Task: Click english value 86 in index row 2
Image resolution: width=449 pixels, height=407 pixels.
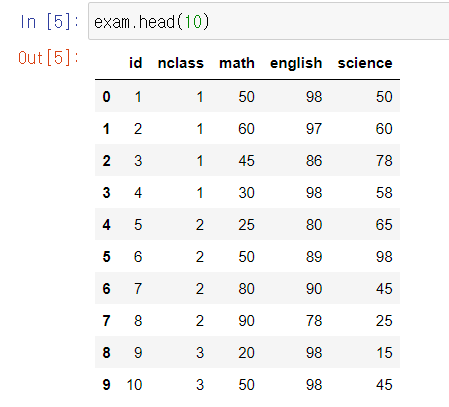Action: click(x=314, y=161)
